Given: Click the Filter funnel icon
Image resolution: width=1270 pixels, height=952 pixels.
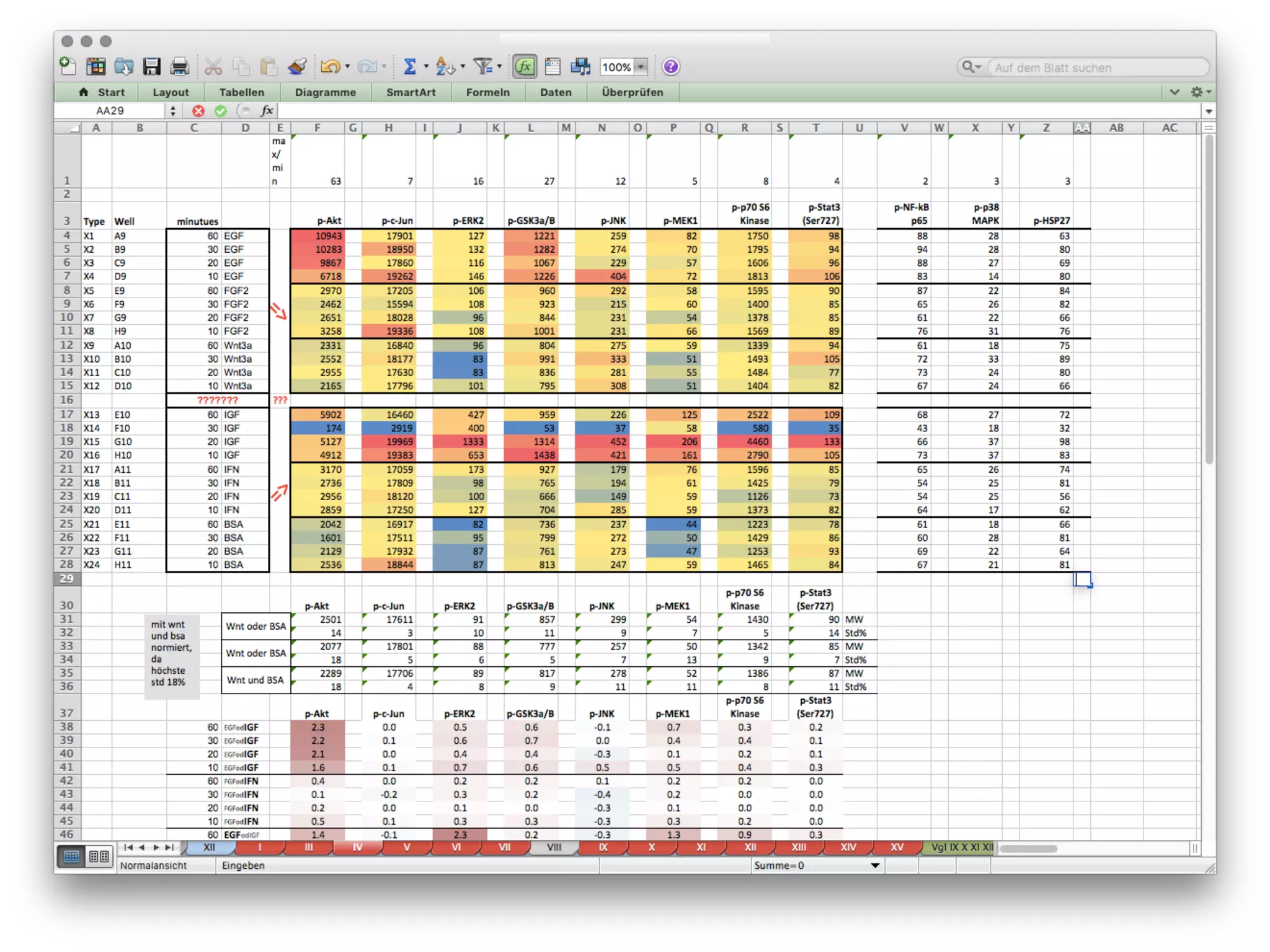Looking at the screenshot, I should 482,66.
